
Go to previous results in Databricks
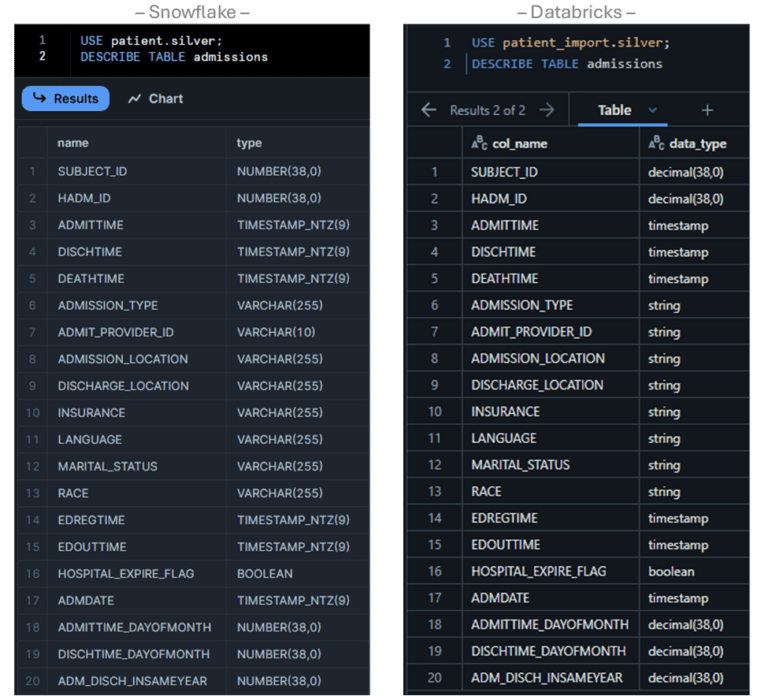click(429, 110)
